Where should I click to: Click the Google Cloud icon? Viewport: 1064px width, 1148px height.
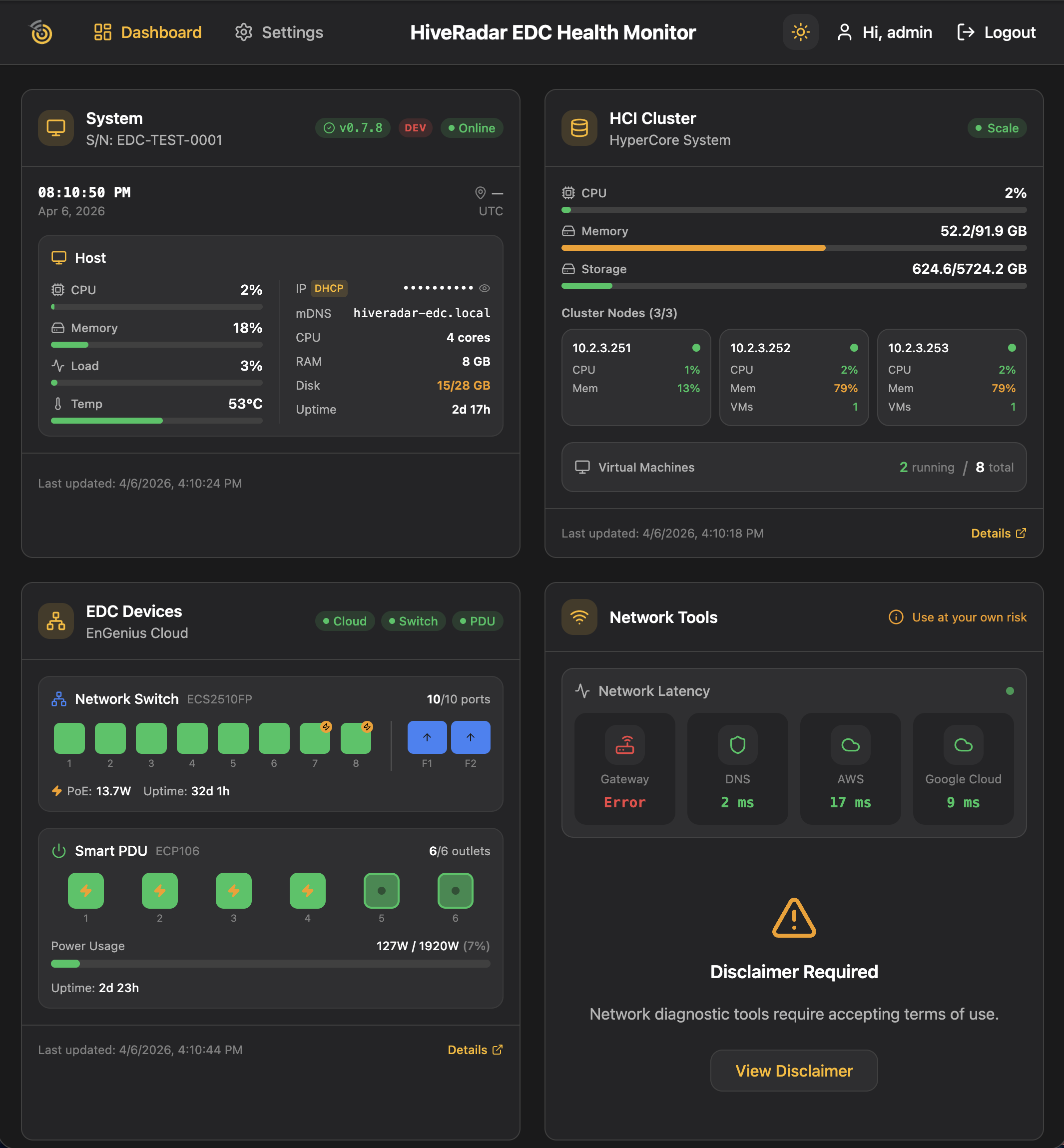[963, 744]
